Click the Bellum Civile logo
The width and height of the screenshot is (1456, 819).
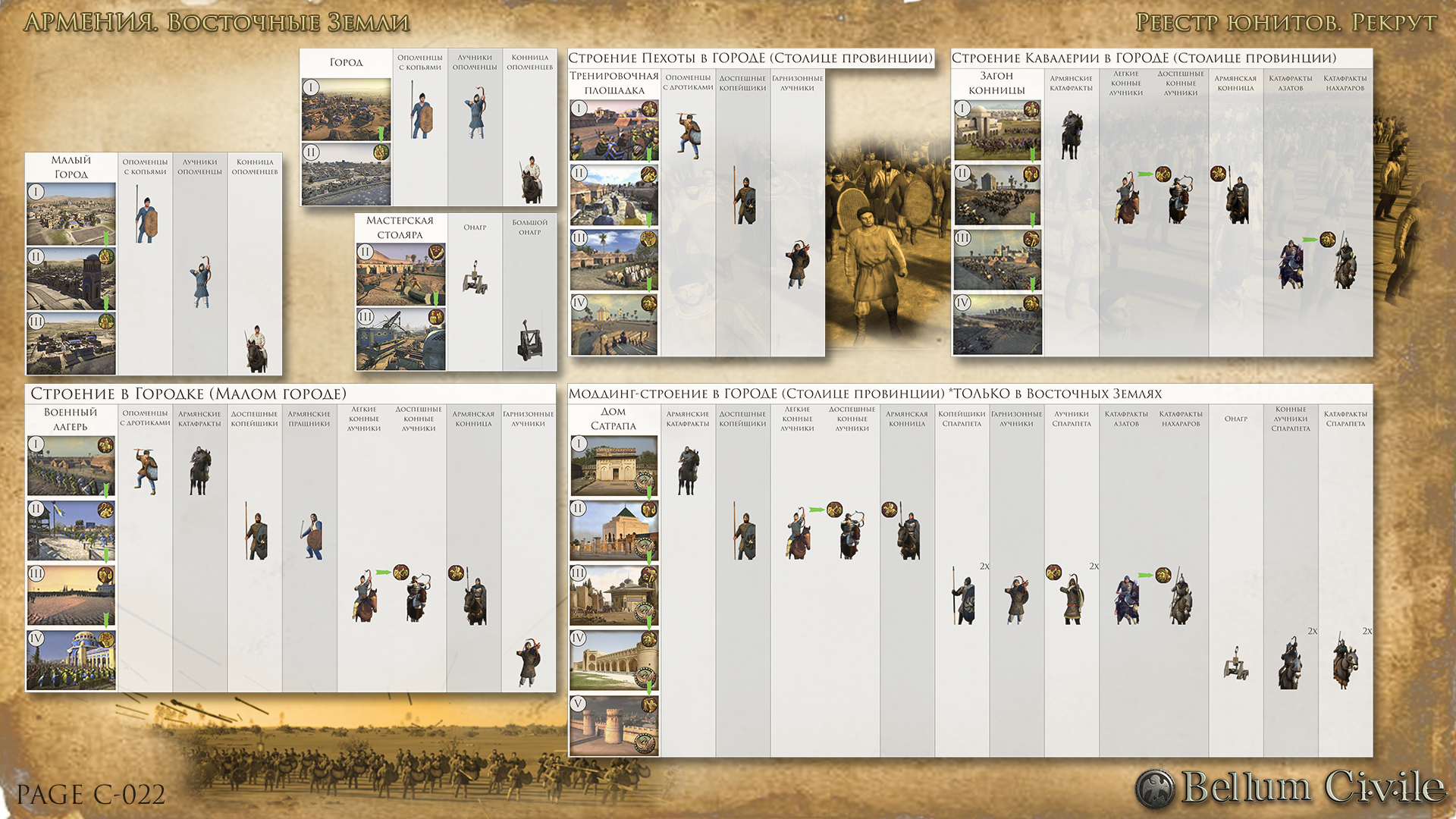coord(1290,787)
